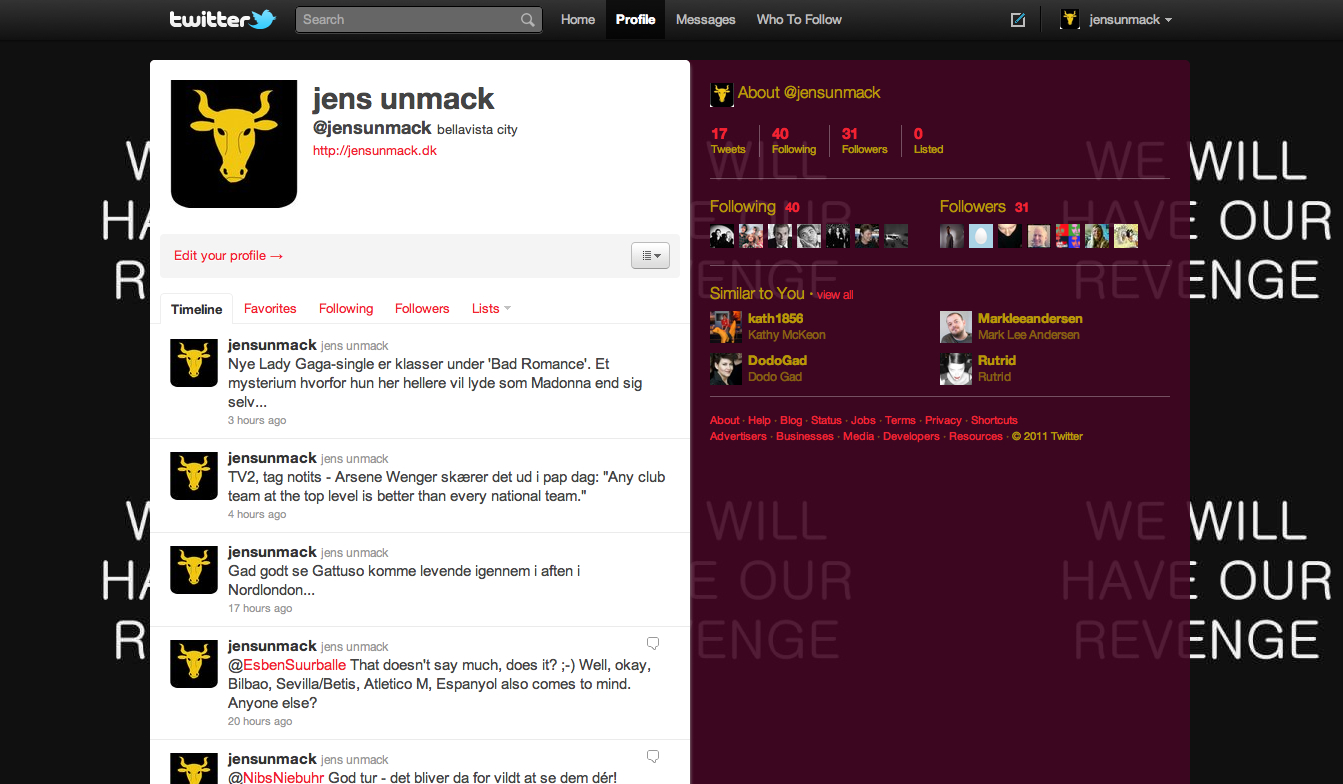The height and width of the screenshot is (784, 1343).
Task: Open the Businesses footer link
Action: coord(805,437)
